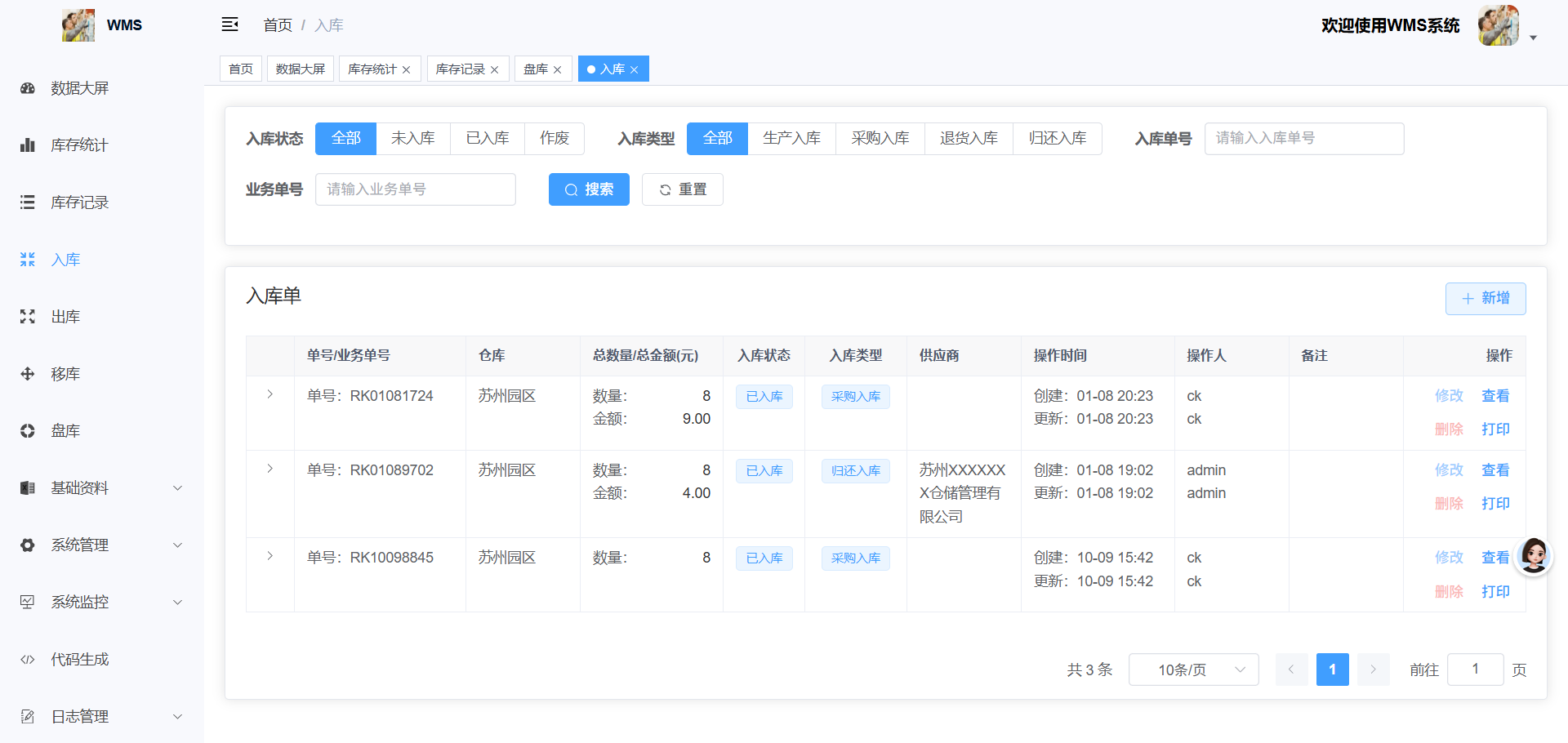The image size is (1568, 743).
Task: Open the 移库 module
Action: 65,373
